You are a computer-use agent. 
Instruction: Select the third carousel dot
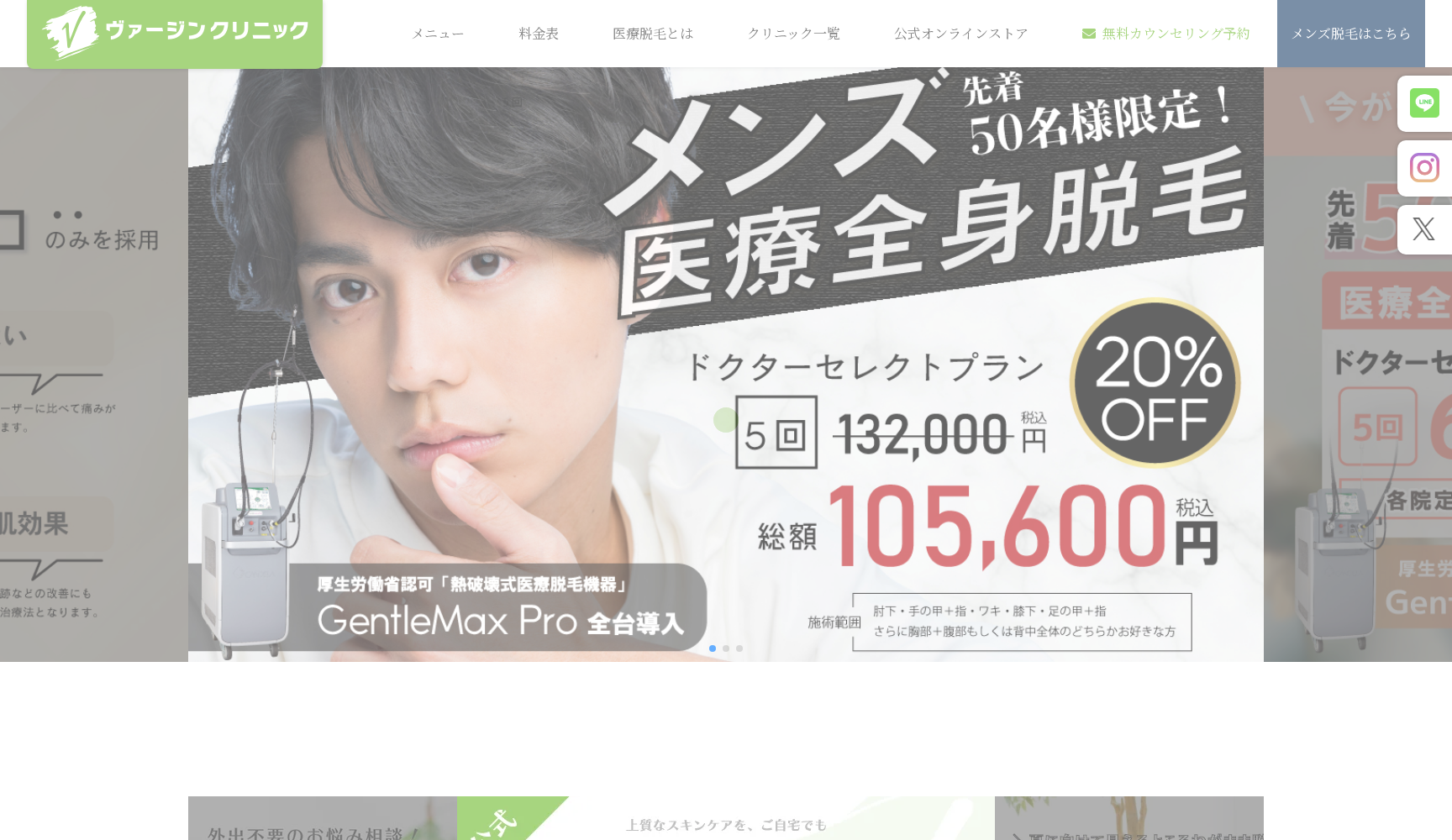(739, 648)
